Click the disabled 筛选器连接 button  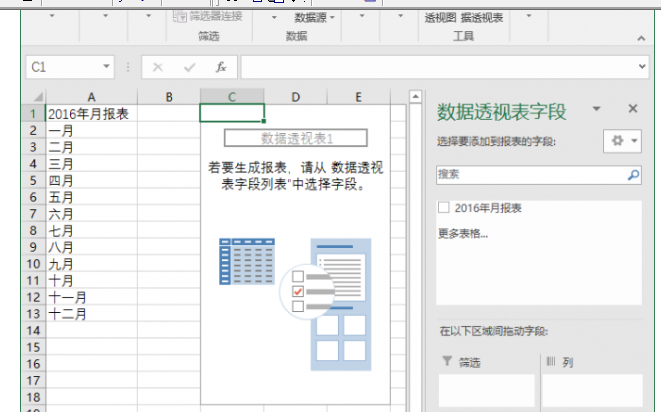(x=208, y=17)
